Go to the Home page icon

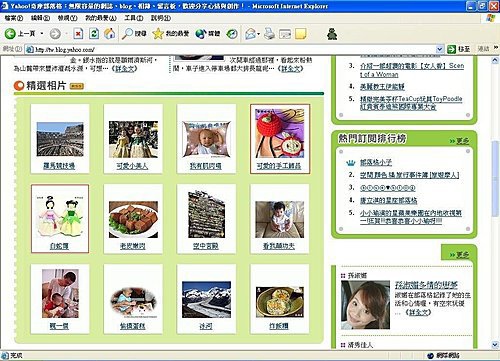point(109,34)
